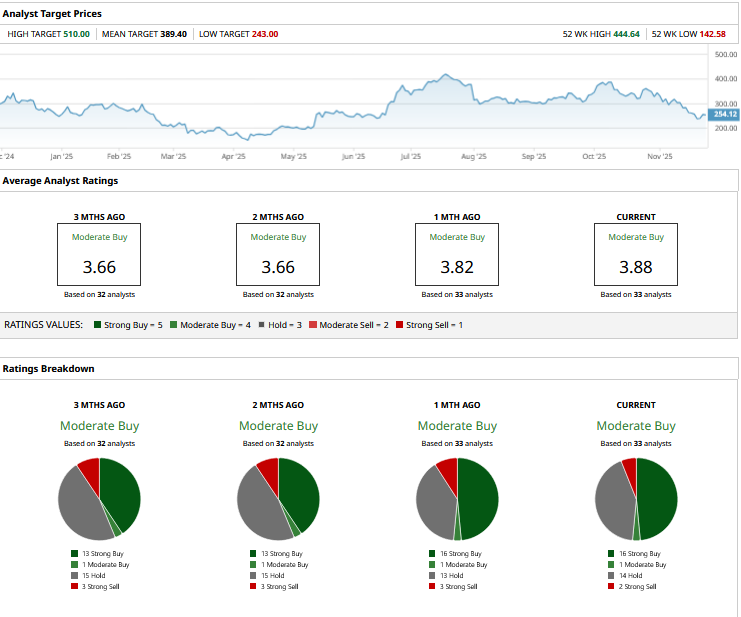Click the current 3.88 average rating box
The image size is (741, 617).
636,254
